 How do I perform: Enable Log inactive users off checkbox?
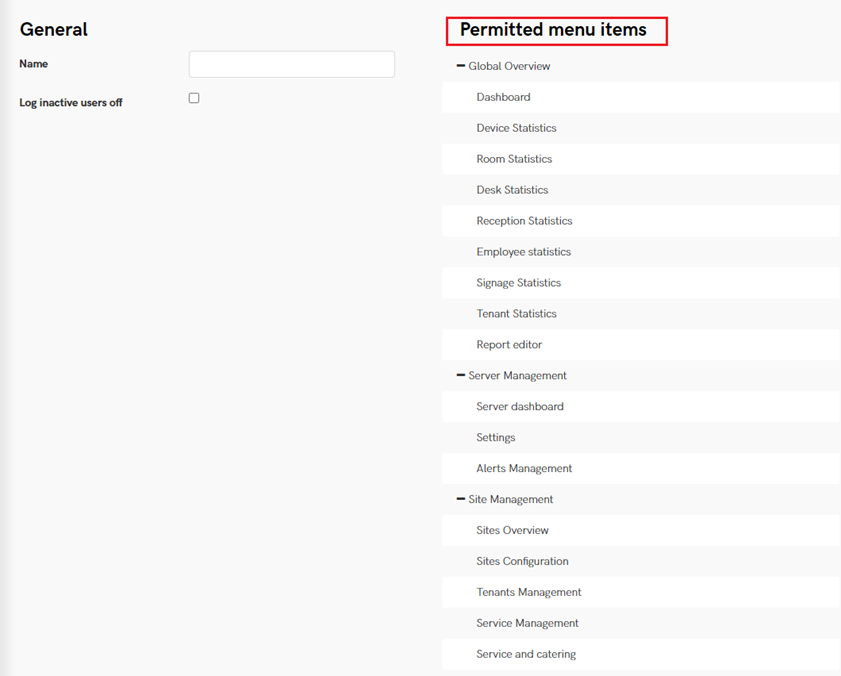click(x=194, y=98)
